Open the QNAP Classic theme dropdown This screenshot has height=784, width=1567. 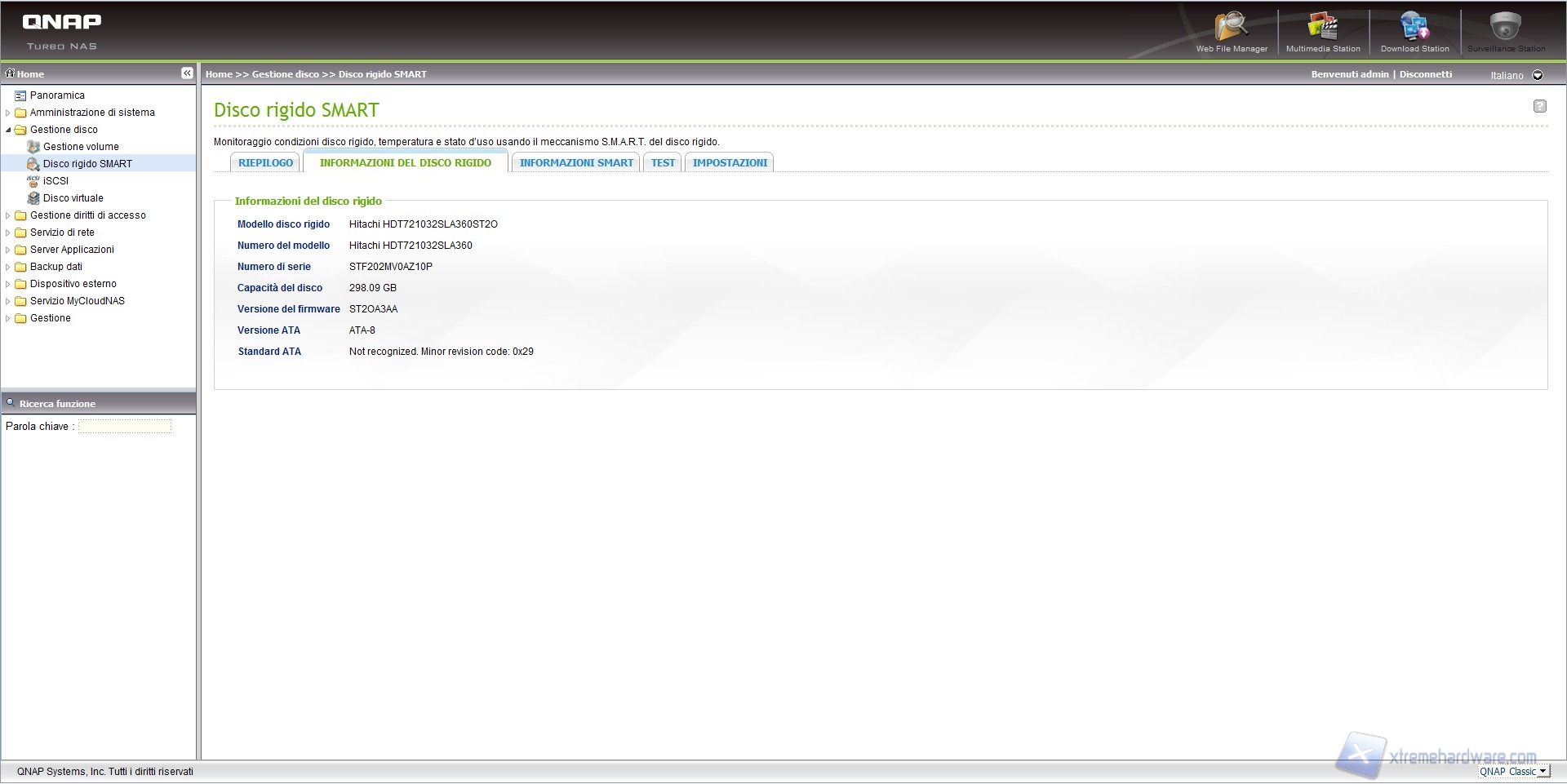pyautogui.click(x=1542, y=772)
